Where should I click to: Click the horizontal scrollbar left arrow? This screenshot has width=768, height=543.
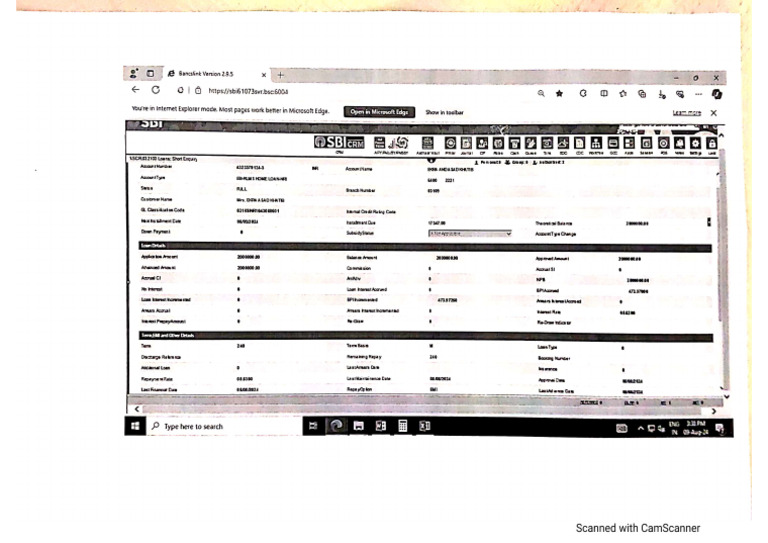(137, 409)
